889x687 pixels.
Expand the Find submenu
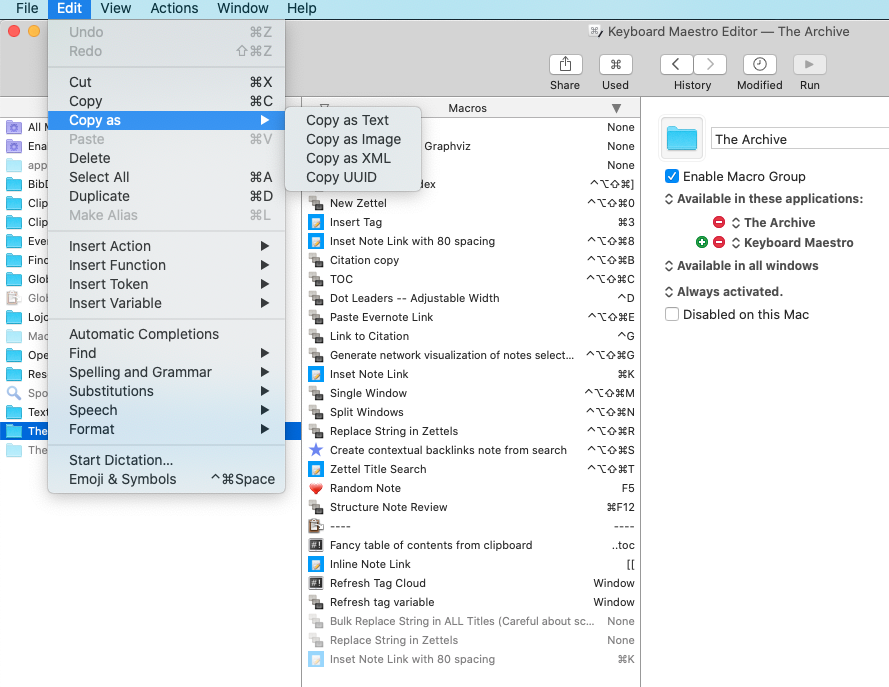pyautogui.click(x=166, y=353)
